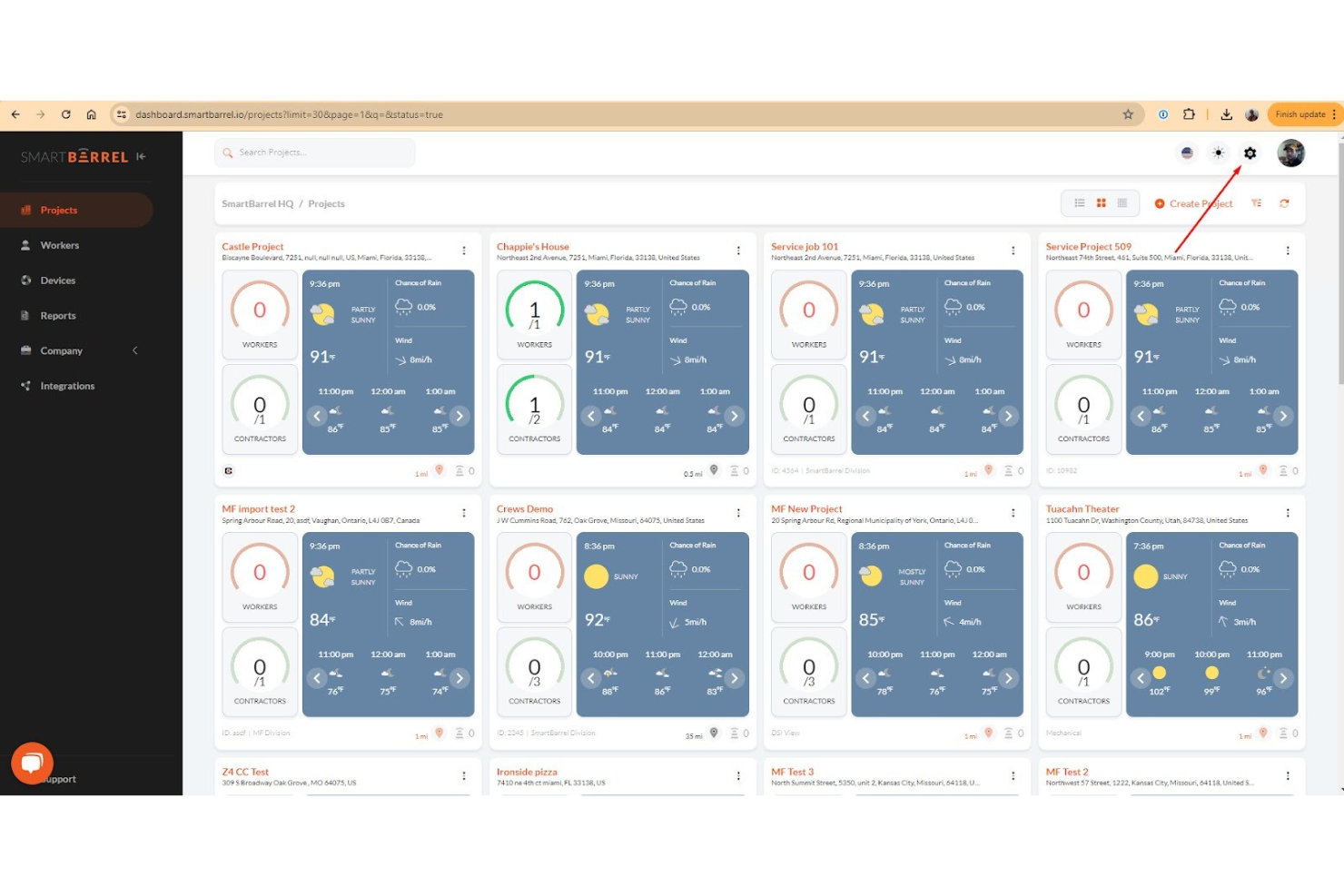Viewport: 1344px width, 896px height.
Task: Toggle the light/dark theme sun icon
Action: click(x=1219, y=153)
